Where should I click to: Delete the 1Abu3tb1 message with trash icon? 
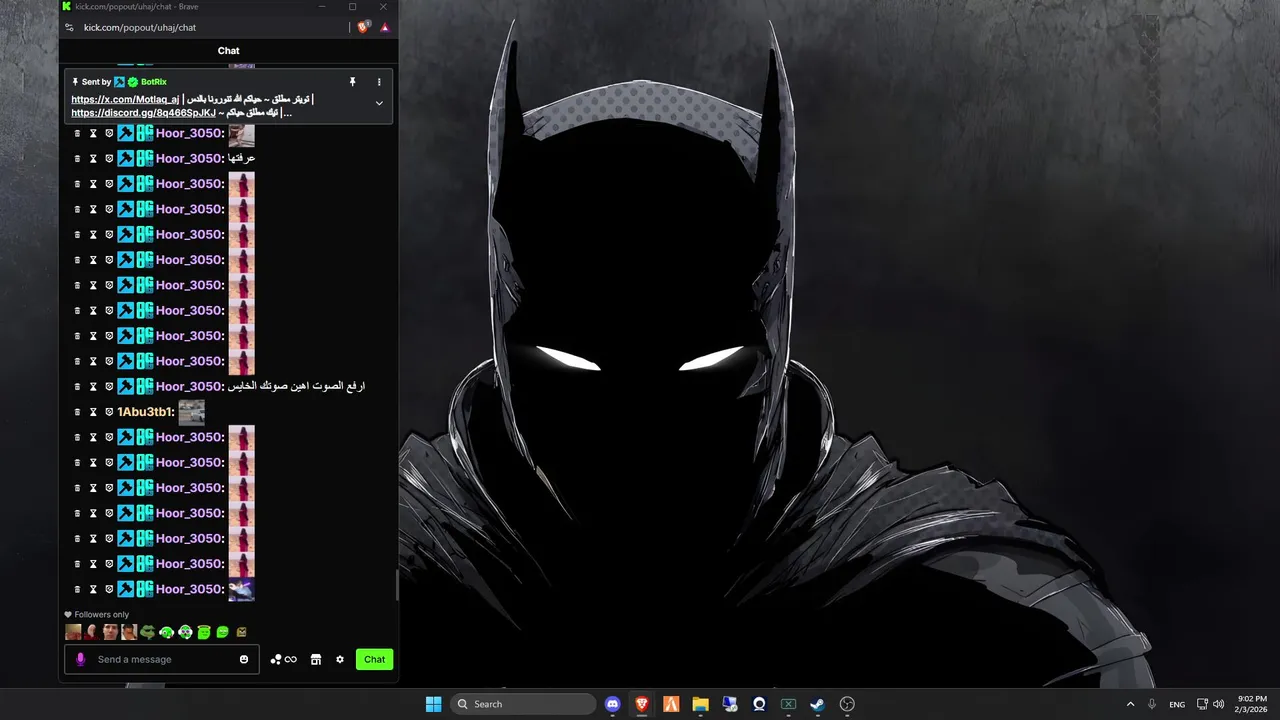pos(78,412)
